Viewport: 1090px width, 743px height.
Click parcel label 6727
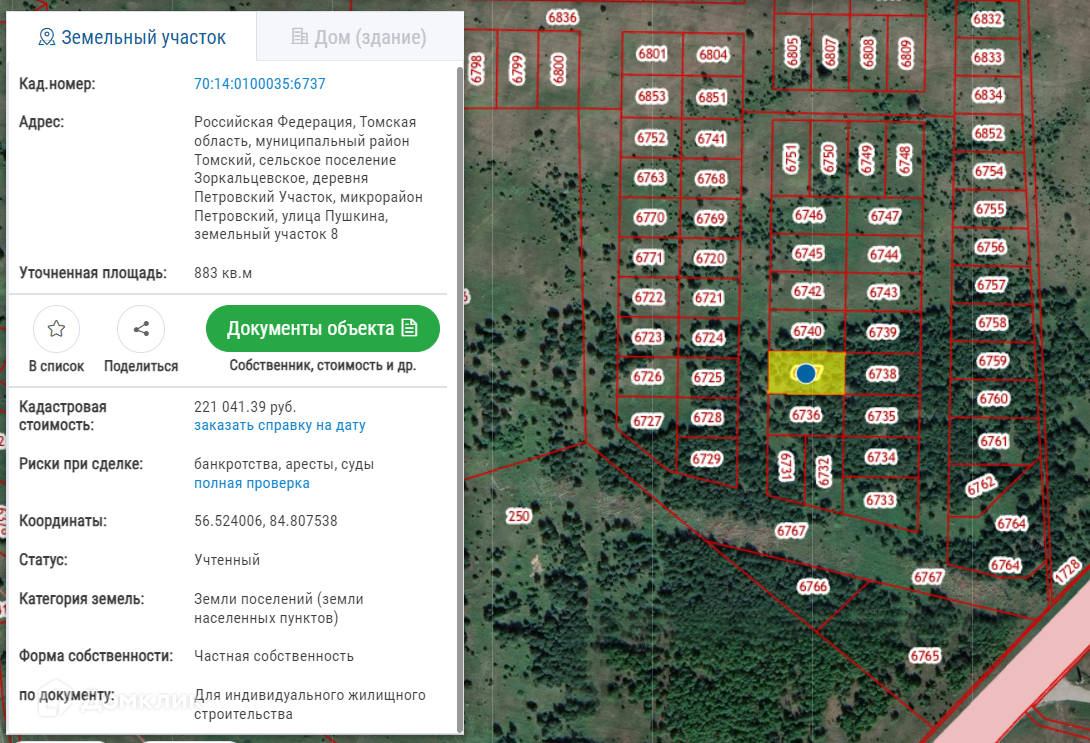tap(646, 421)
